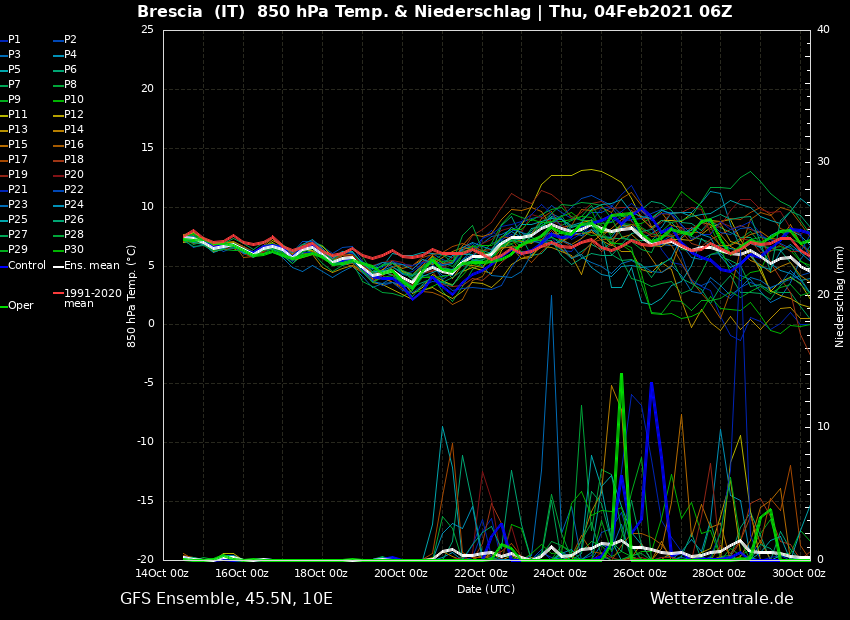Click the 22Oct 00z date label
The width and height of the screenshot is (850, 620).
click(480, 573)
